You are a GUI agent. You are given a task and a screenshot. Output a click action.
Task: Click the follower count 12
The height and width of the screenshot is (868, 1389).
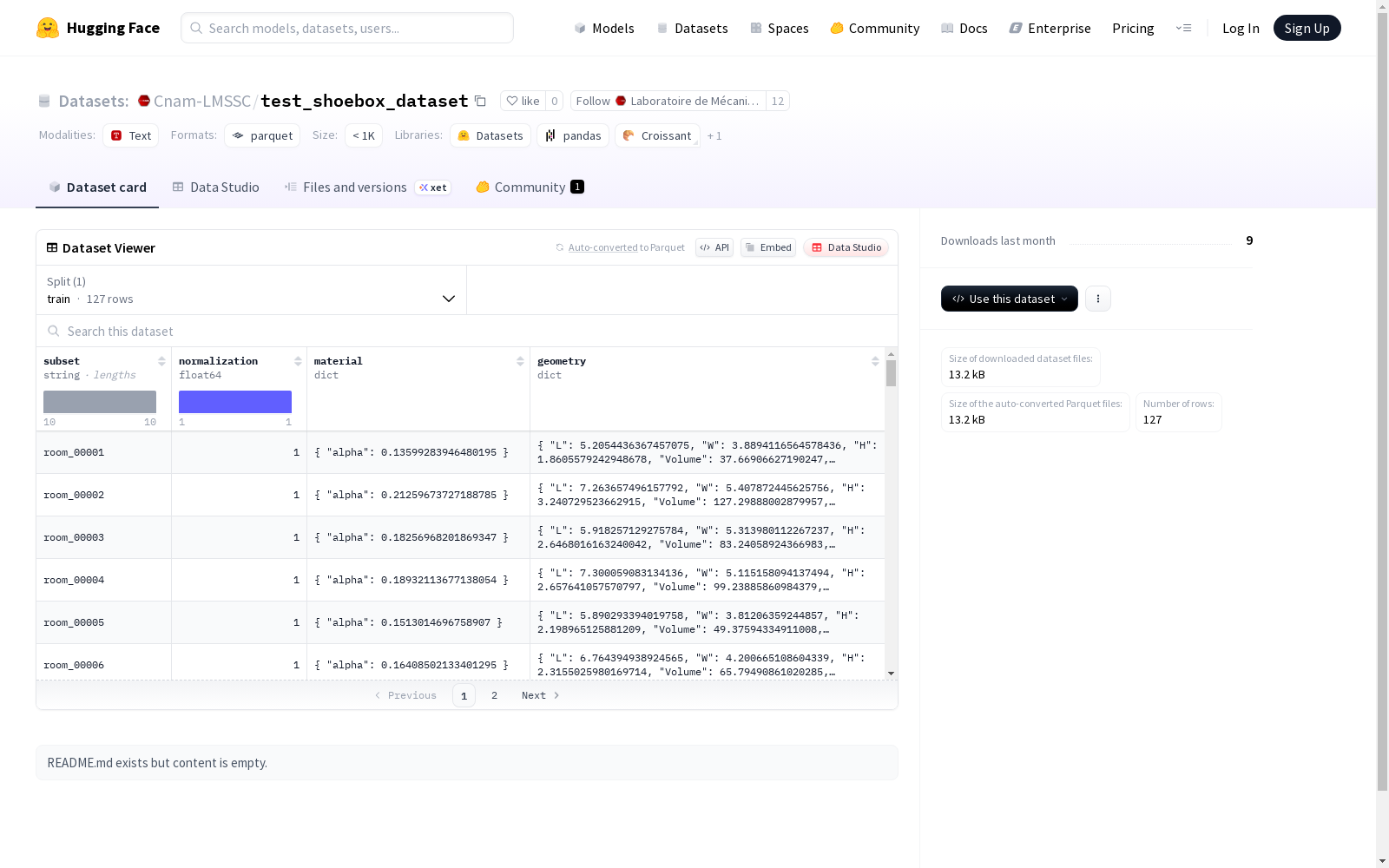pos(778,101)
